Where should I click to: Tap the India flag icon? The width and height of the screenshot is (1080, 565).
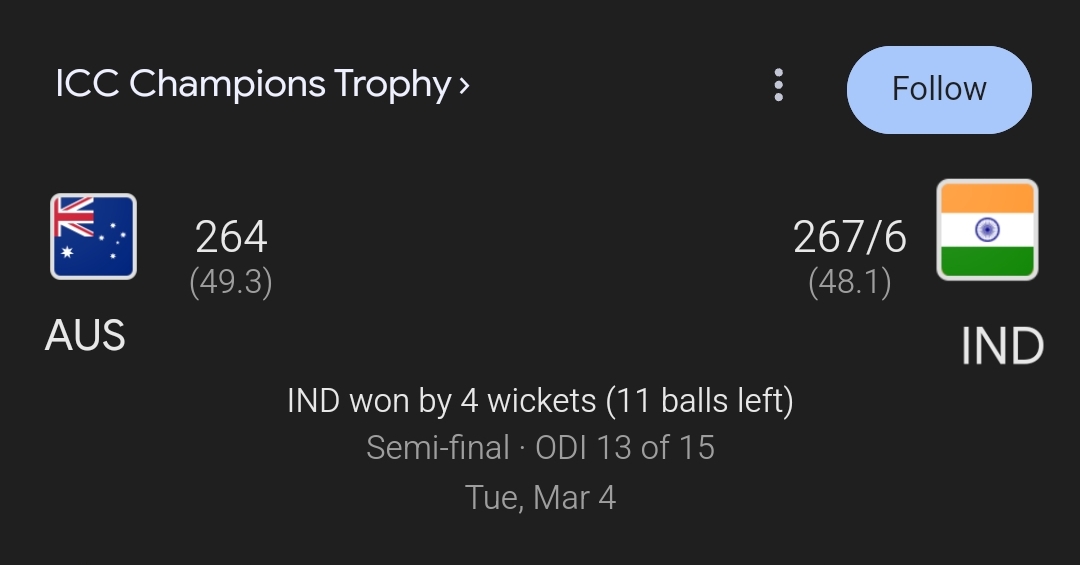986,230
